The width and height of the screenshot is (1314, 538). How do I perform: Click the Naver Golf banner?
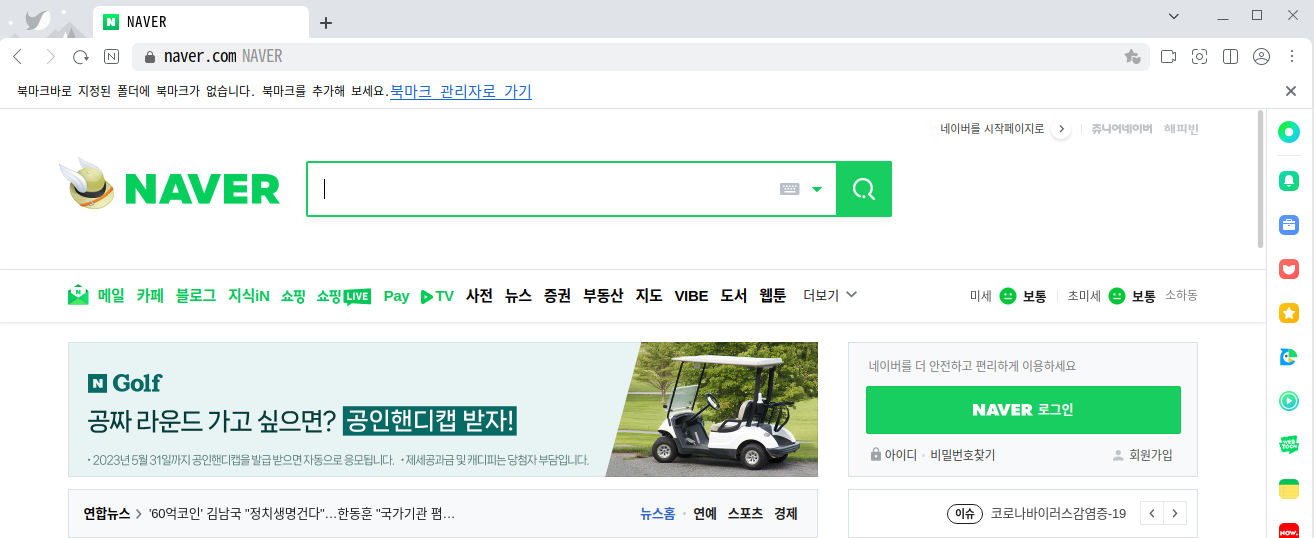442,410
